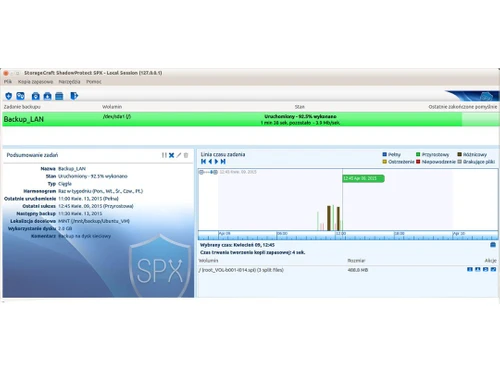
Task: Open the Pomoc menu
Action: (94, 82)
